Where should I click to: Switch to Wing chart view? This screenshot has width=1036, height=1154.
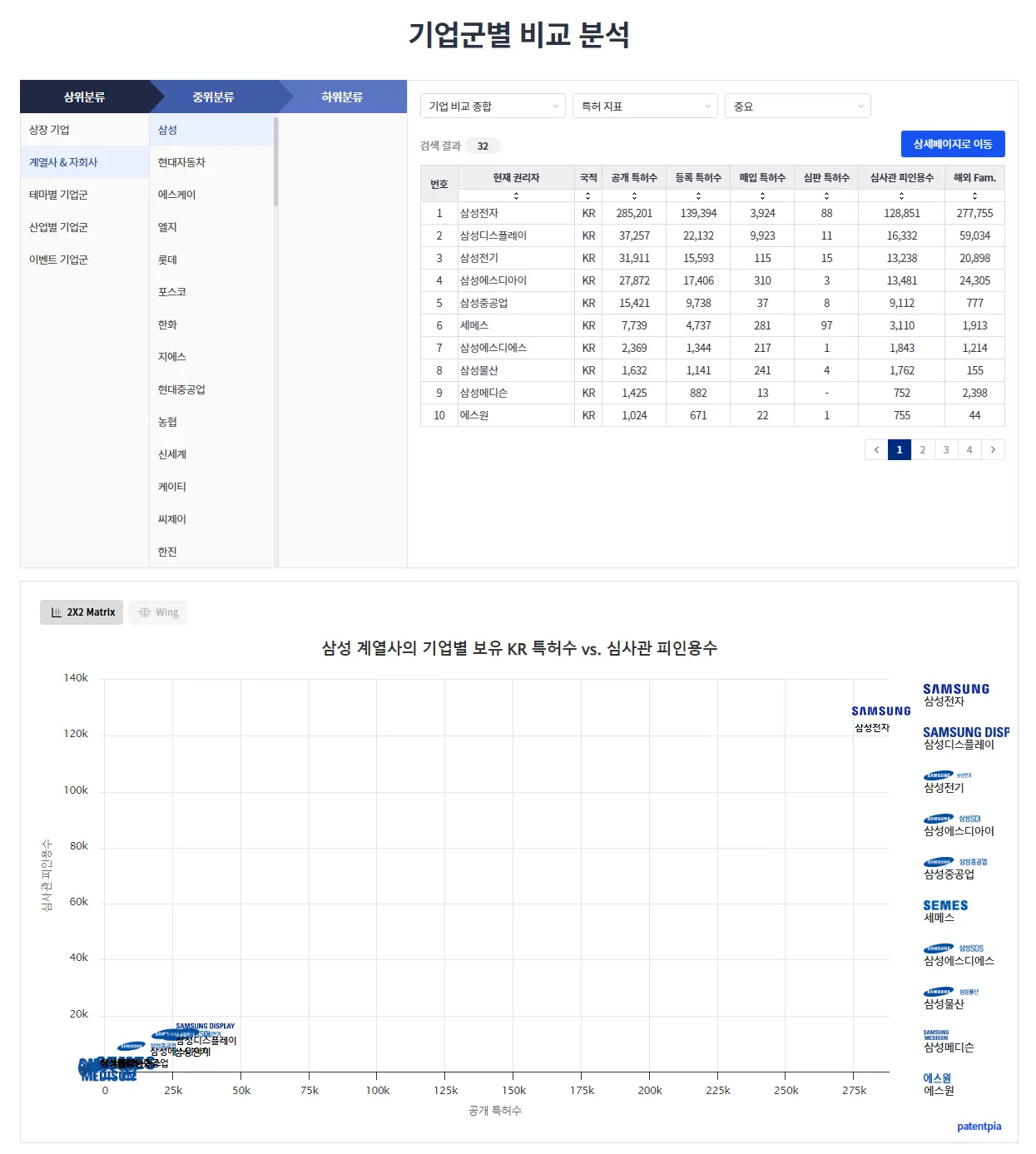coord(158,612)
